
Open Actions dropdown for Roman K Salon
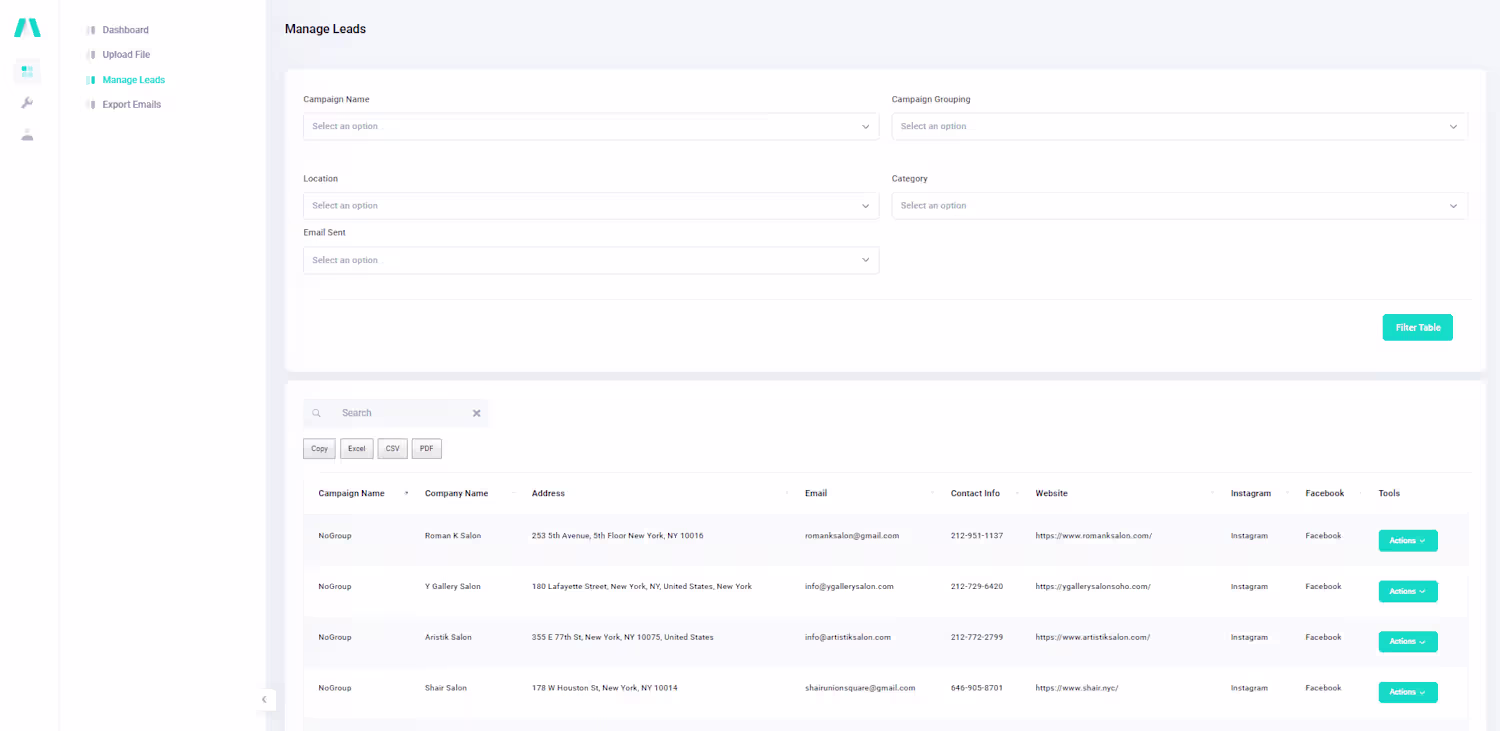[1408, 541]
